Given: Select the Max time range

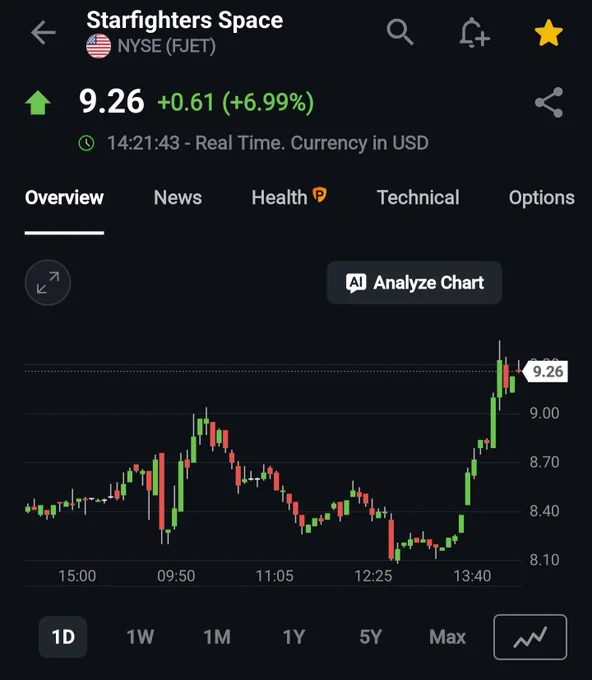Looking at the screenshot, I should click(x=447, y=637).
